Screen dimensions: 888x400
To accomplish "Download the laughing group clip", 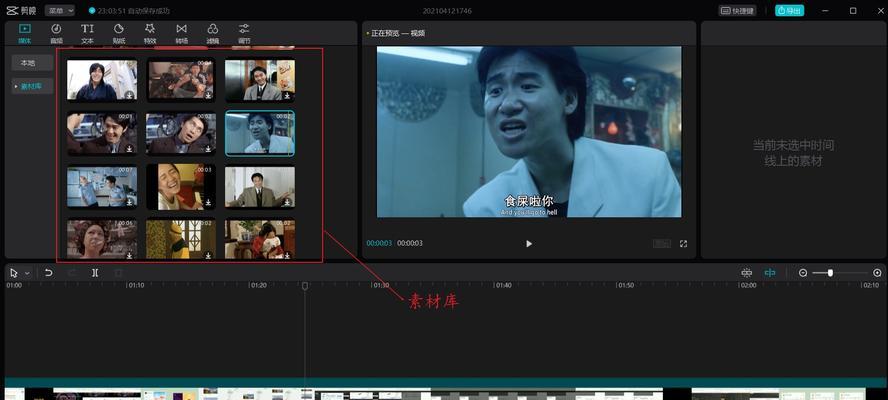I will [x=208, y=95].
